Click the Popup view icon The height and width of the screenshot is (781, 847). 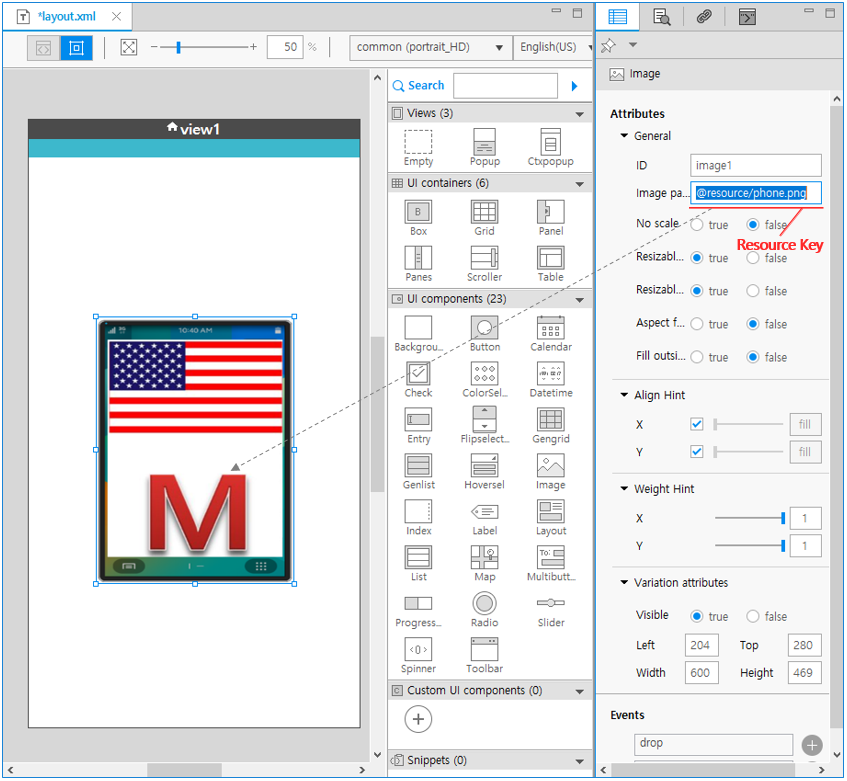tap(484, 142)
